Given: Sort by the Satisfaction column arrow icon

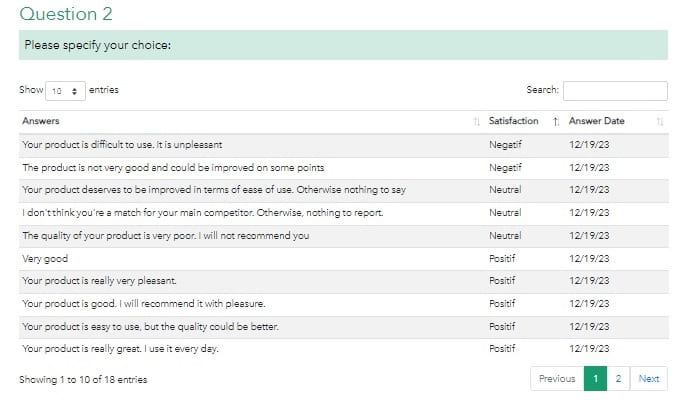Looking at the screenshot, I should [x=556, y=121].
